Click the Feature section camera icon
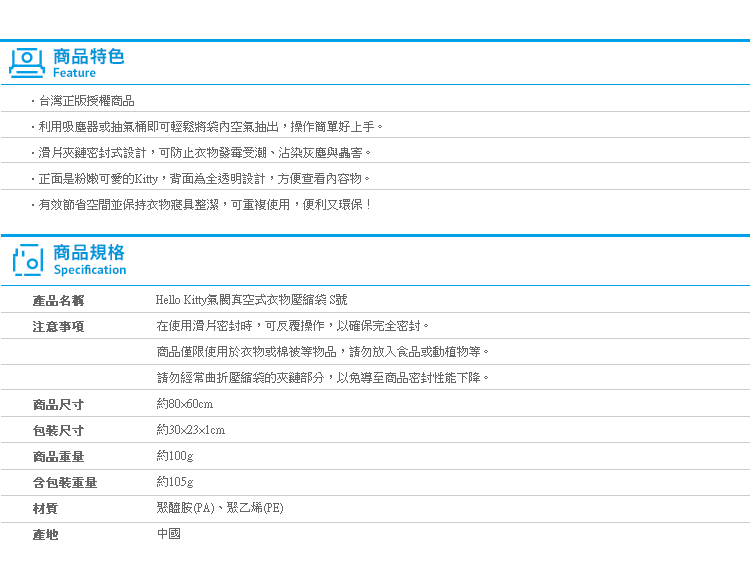The height and width of the screenshot is (565, 750). (27, 63)
